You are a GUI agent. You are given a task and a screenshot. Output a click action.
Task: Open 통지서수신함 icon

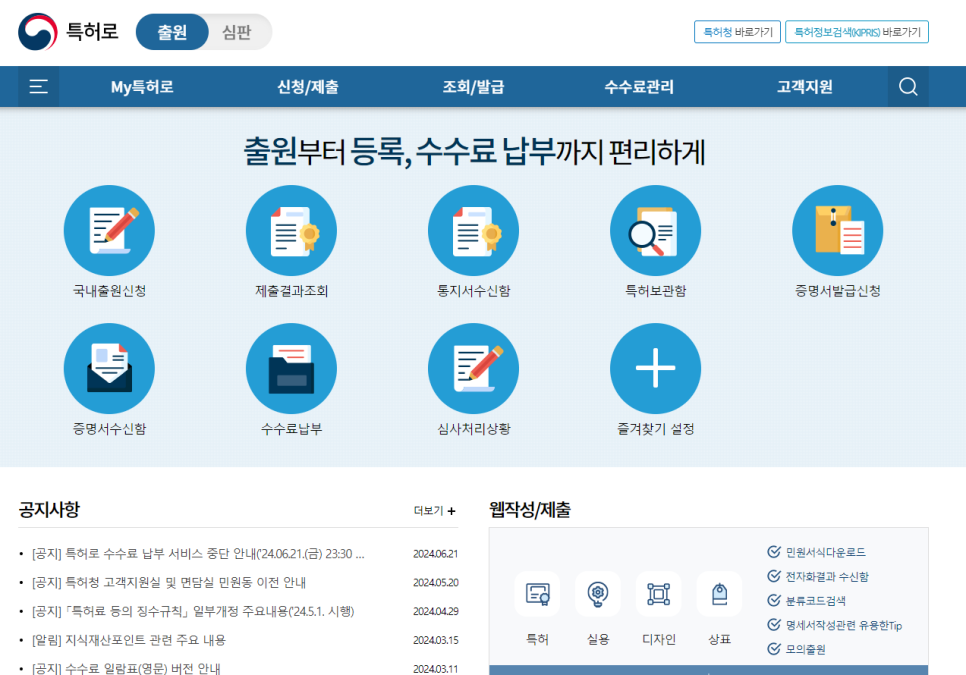click(474, 231)
